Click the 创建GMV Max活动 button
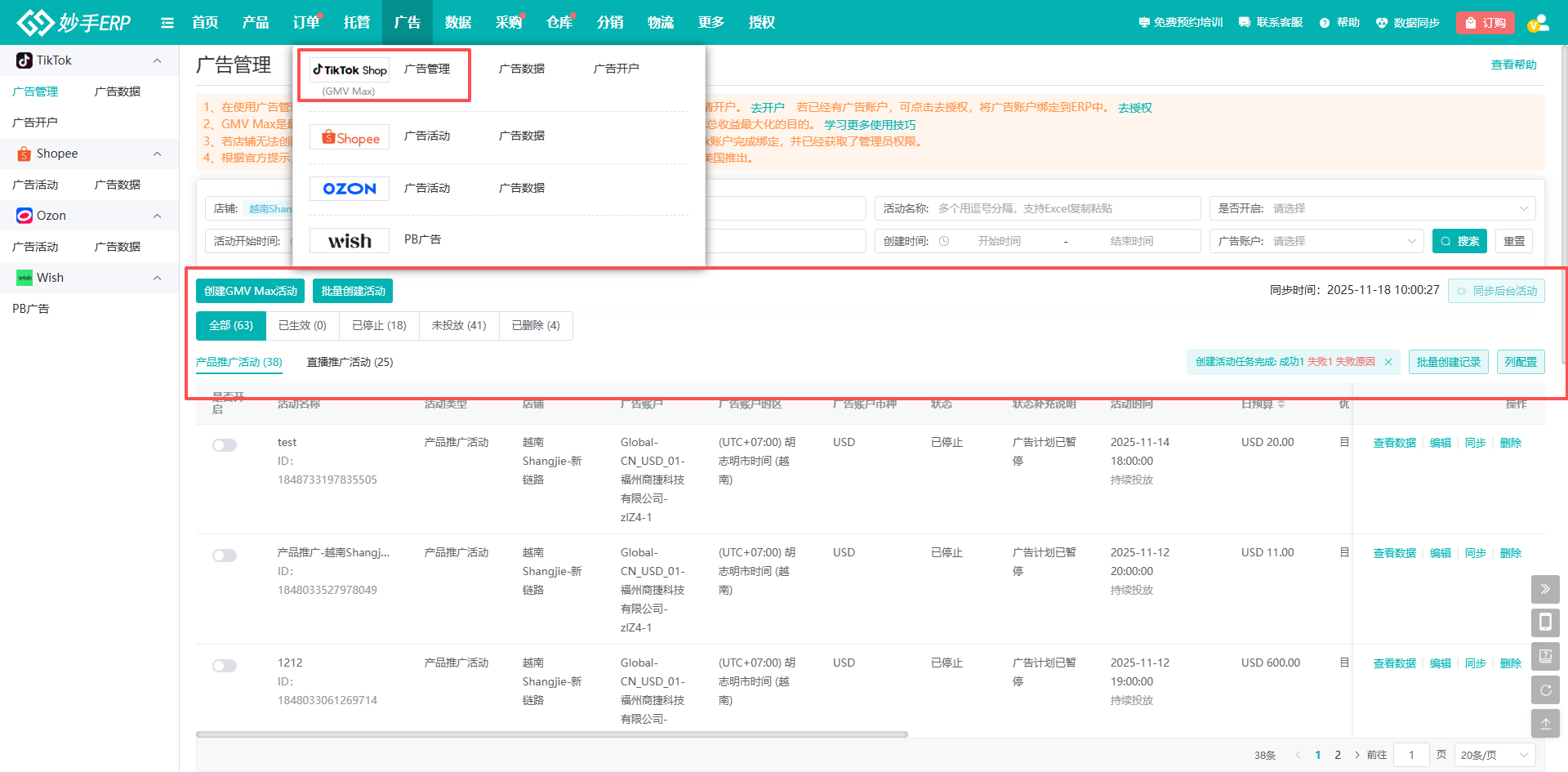Viewport: 1568px width, 772px height. click(250, 291)
